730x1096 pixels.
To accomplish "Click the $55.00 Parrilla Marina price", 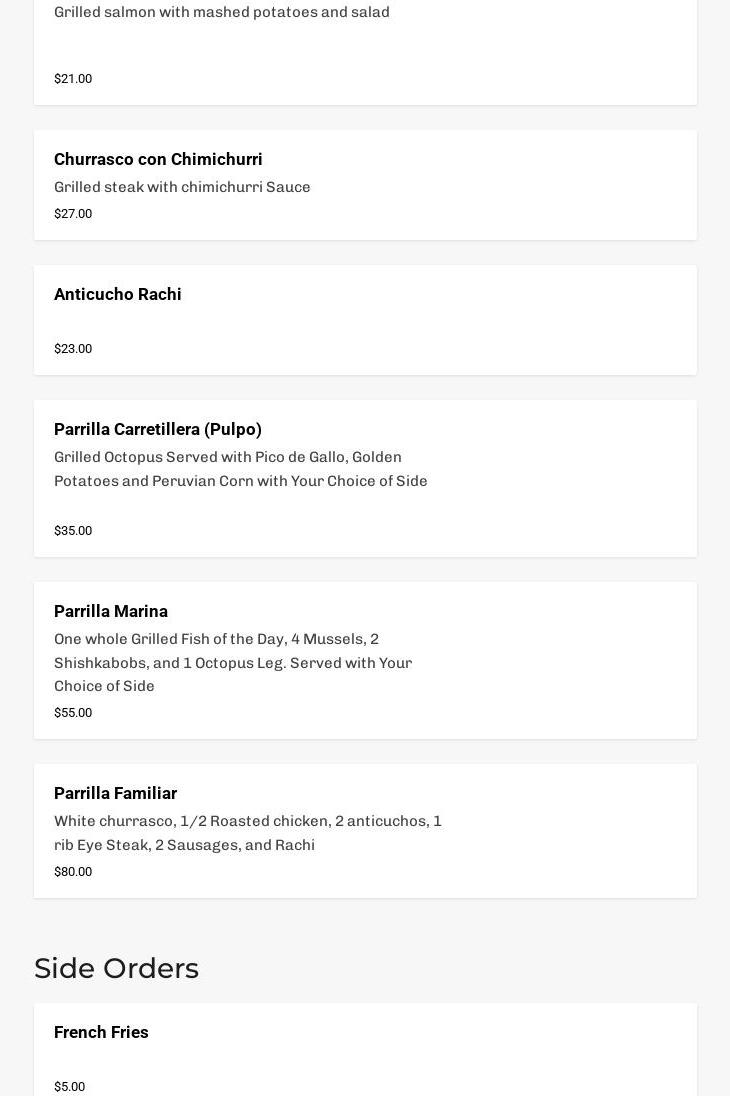I will point(73,713).
